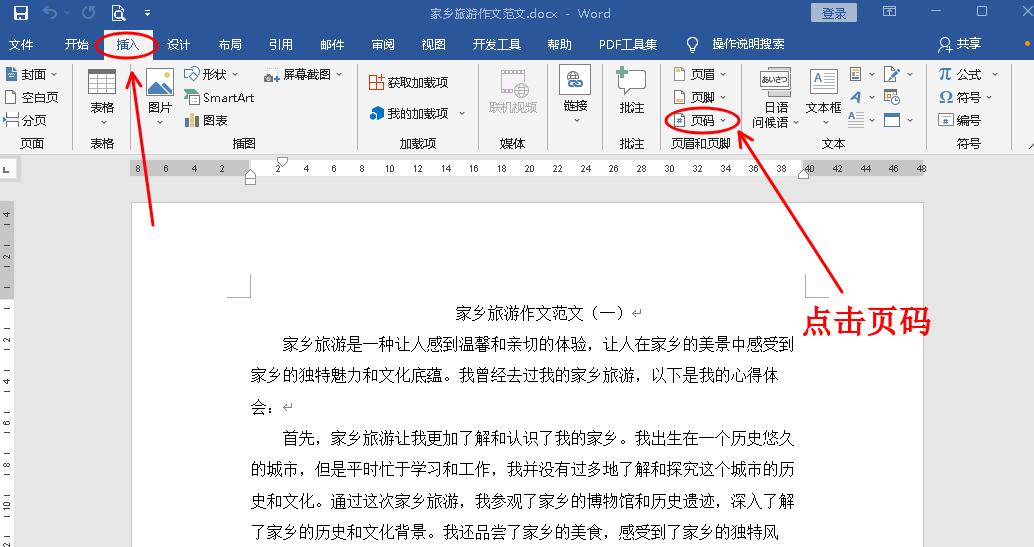The height and width of the screenshot is (547, 1034).
Task: Click the 登录 sign-in button
Action: 833,13
